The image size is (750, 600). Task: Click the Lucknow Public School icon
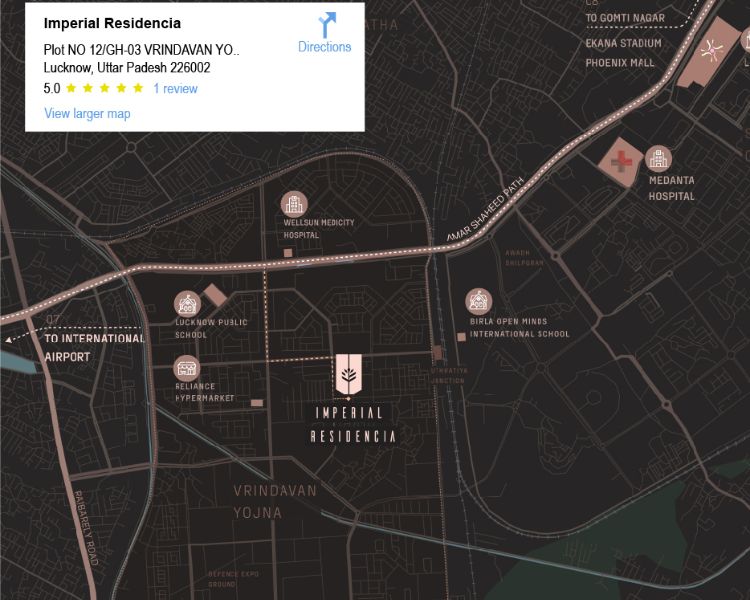pos(188,304)
